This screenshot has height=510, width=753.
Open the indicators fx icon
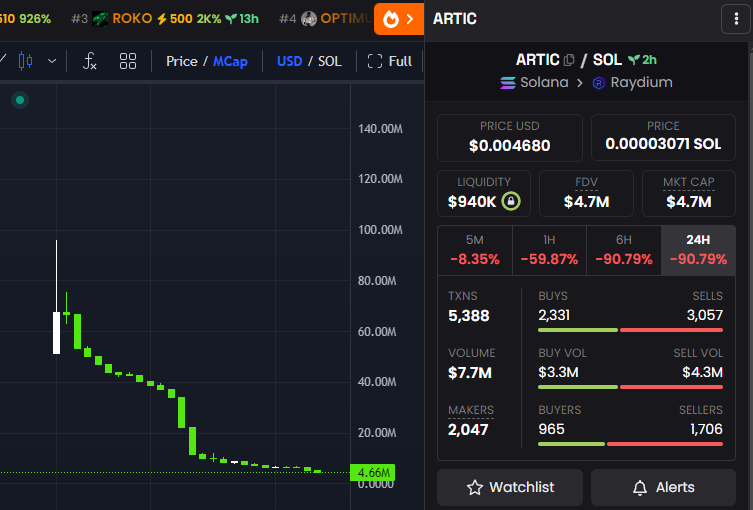[x=90, y=61]
